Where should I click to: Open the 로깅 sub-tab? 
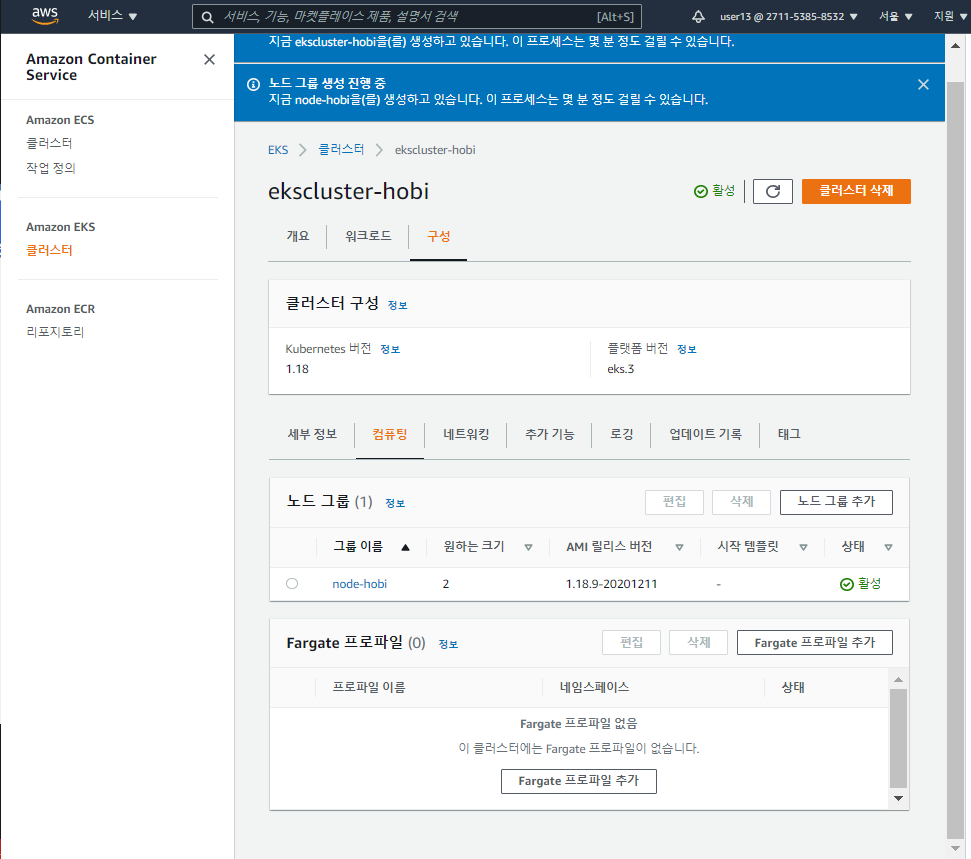[621, 435]
